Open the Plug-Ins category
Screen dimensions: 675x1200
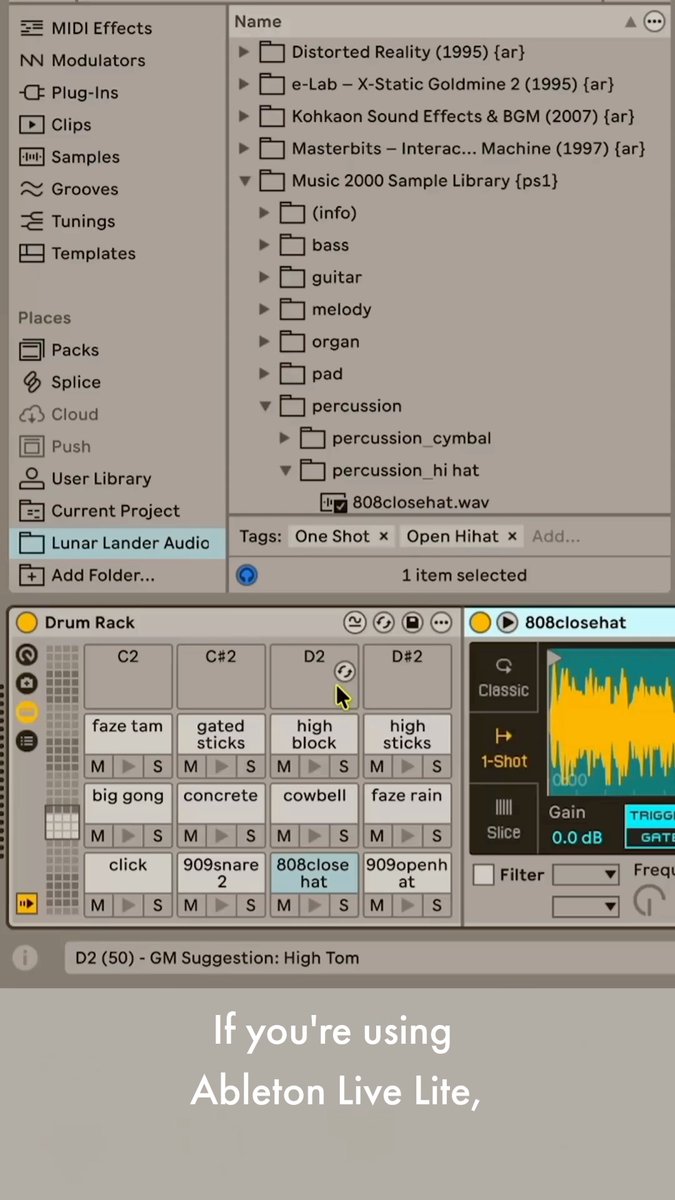pyautogui.click(x=69, y=92)
